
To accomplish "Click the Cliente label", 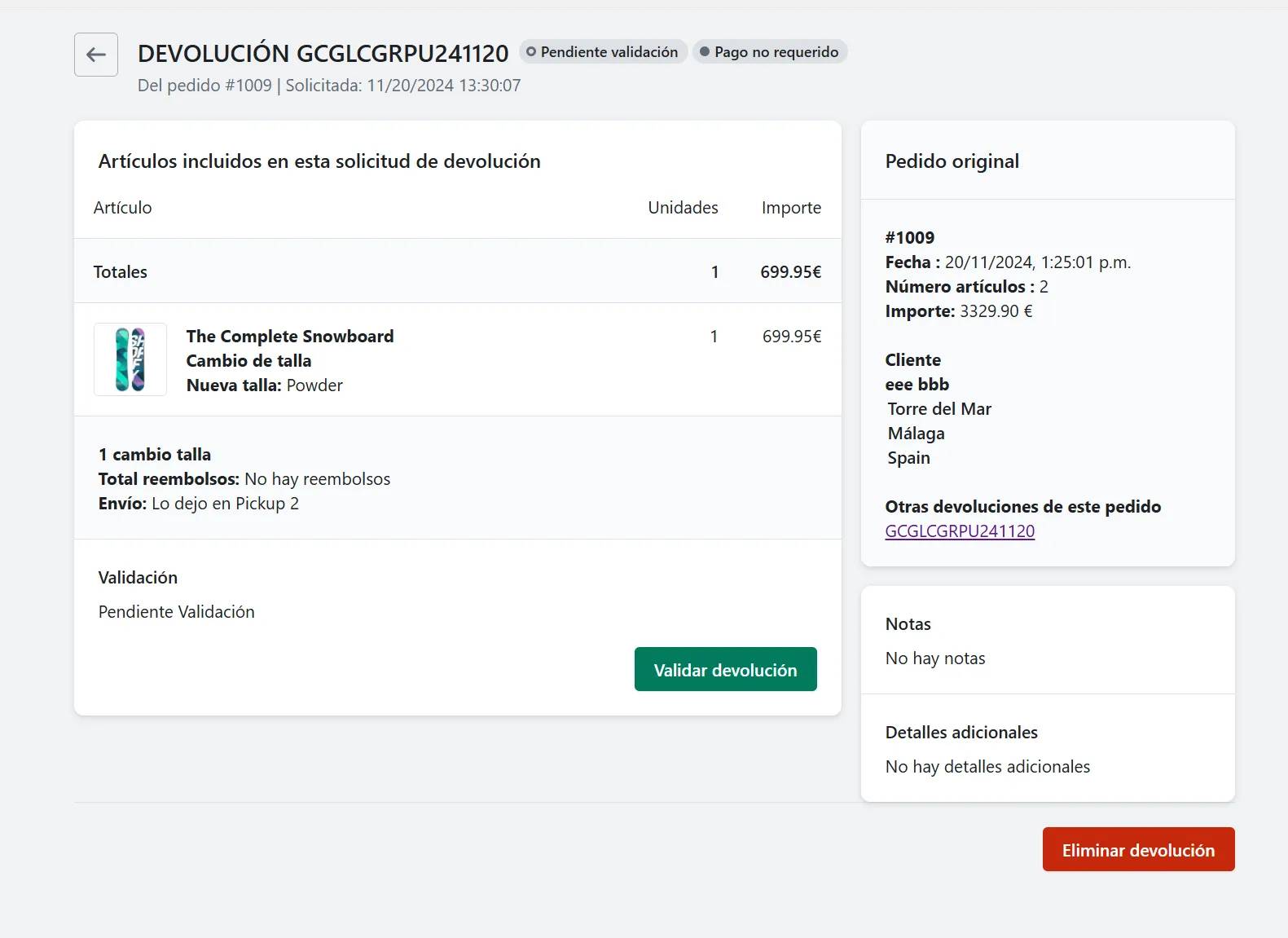I will pos(913,360).
